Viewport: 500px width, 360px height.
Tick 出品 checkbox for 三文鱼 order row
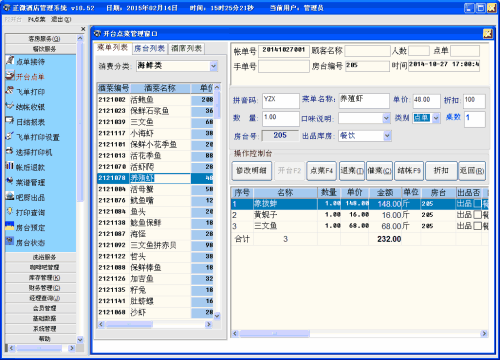pyautogui.click(x=477, y=226)
